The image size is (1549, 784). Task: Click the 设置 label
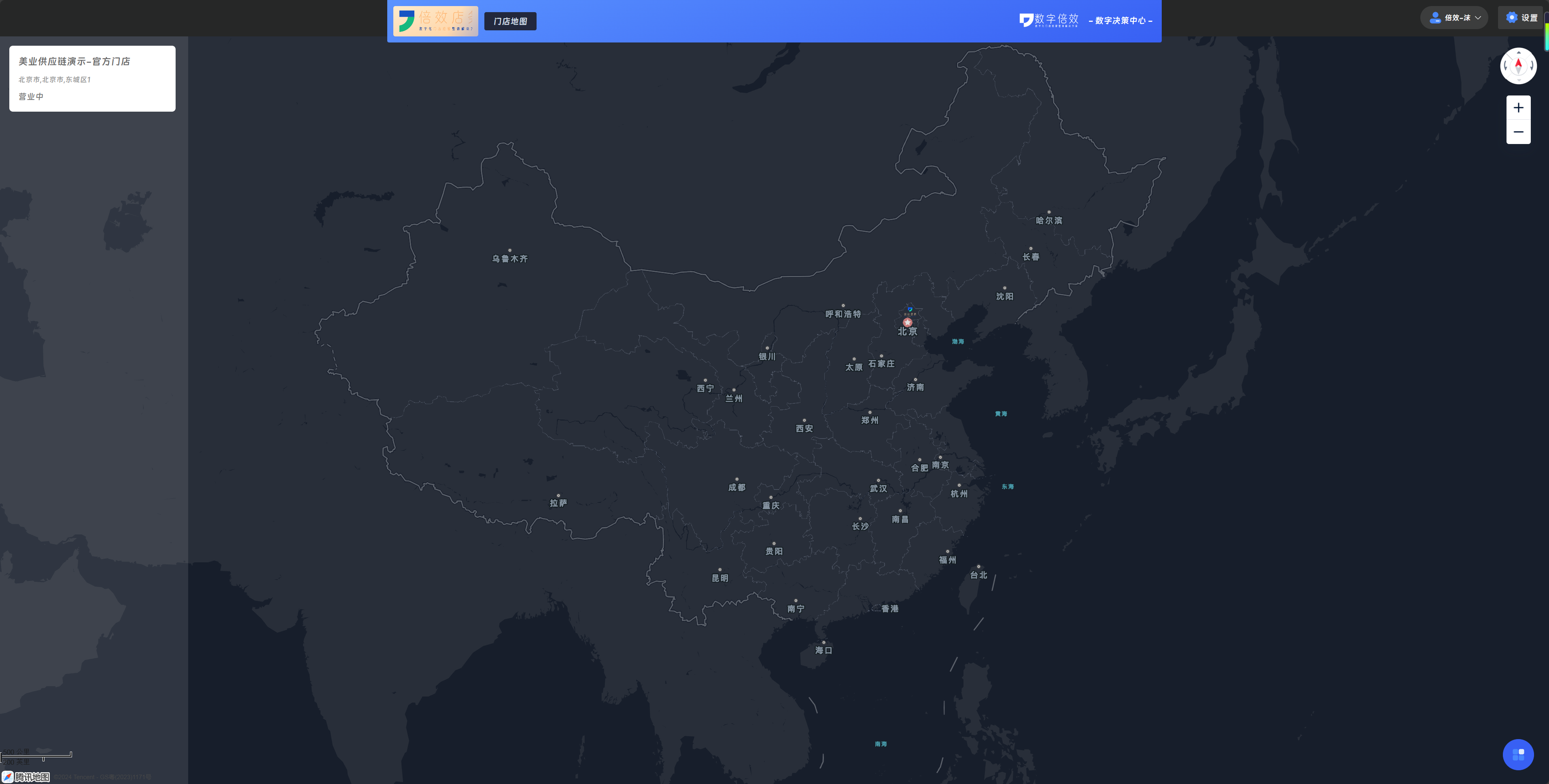(1529, 18)
